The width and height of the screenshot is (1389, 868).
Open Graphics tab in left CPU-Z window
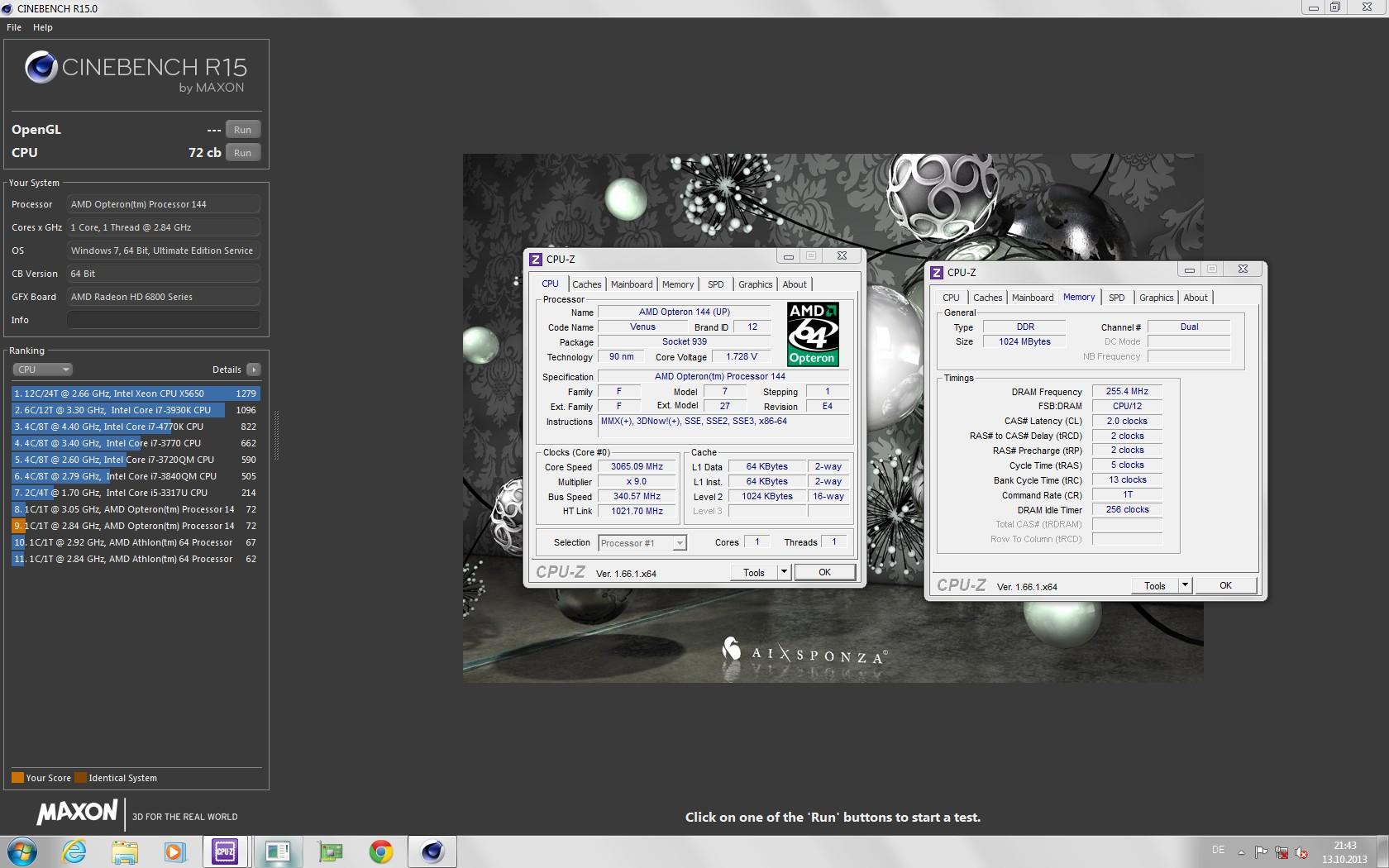point(756,284)
